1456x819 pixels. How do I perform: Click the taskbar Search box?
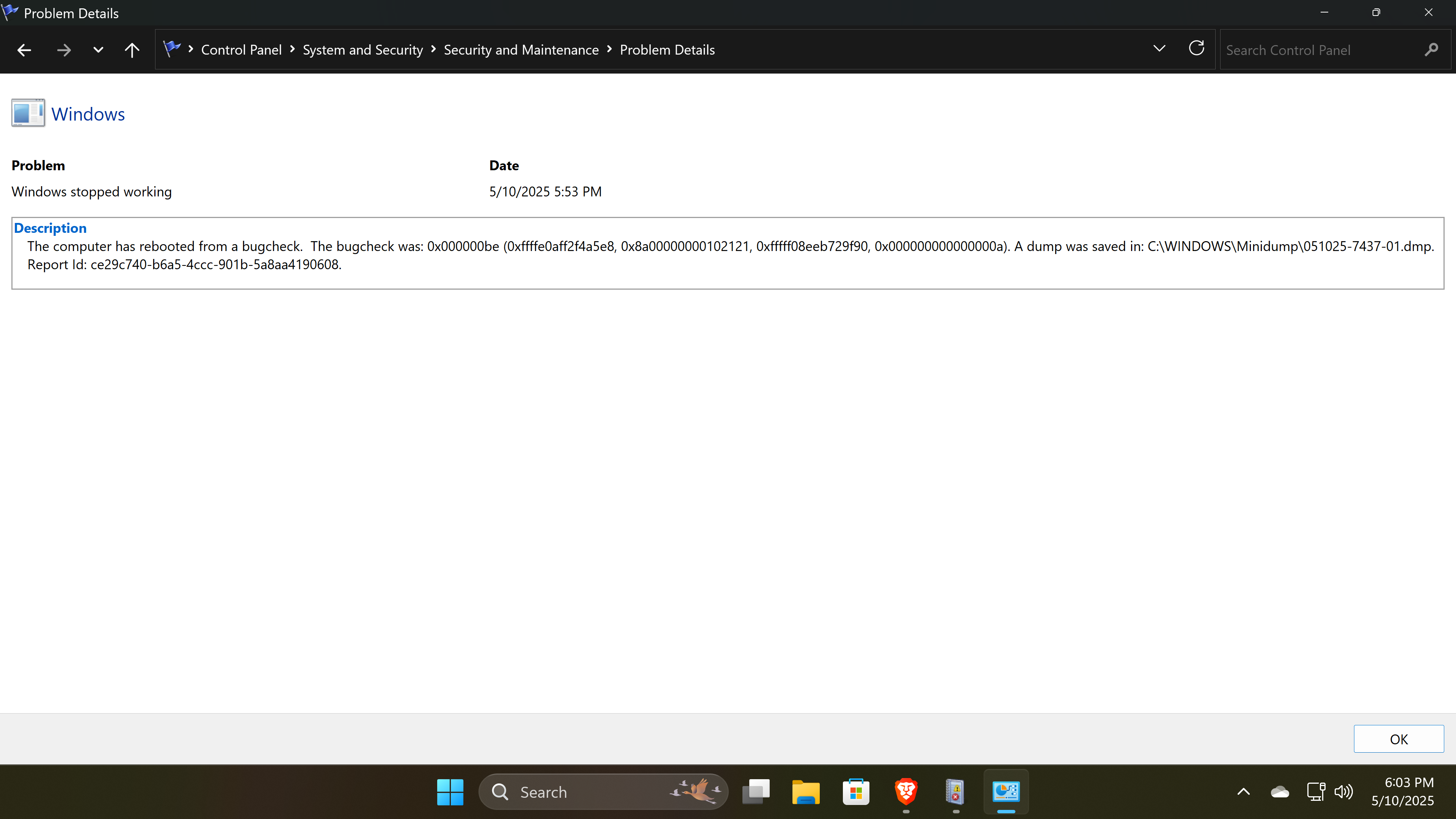click(604, 792)
